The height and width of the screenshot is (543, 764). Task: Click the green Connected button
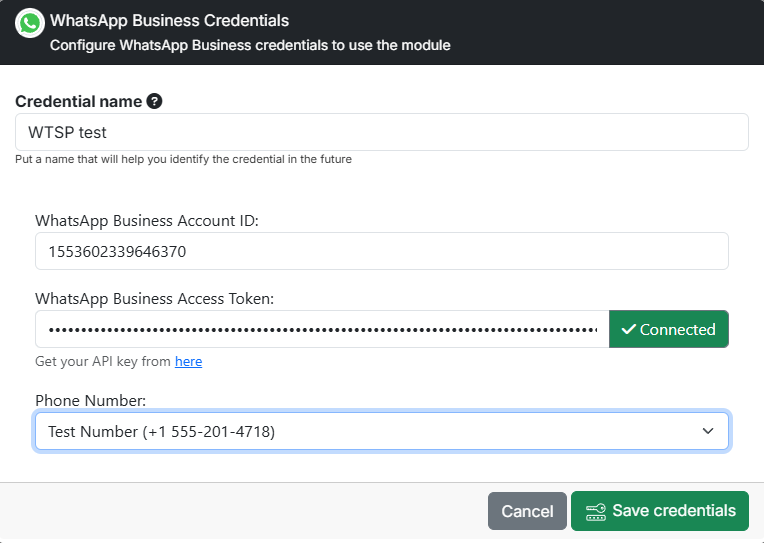pyautogui.click(x=668, y=329)
